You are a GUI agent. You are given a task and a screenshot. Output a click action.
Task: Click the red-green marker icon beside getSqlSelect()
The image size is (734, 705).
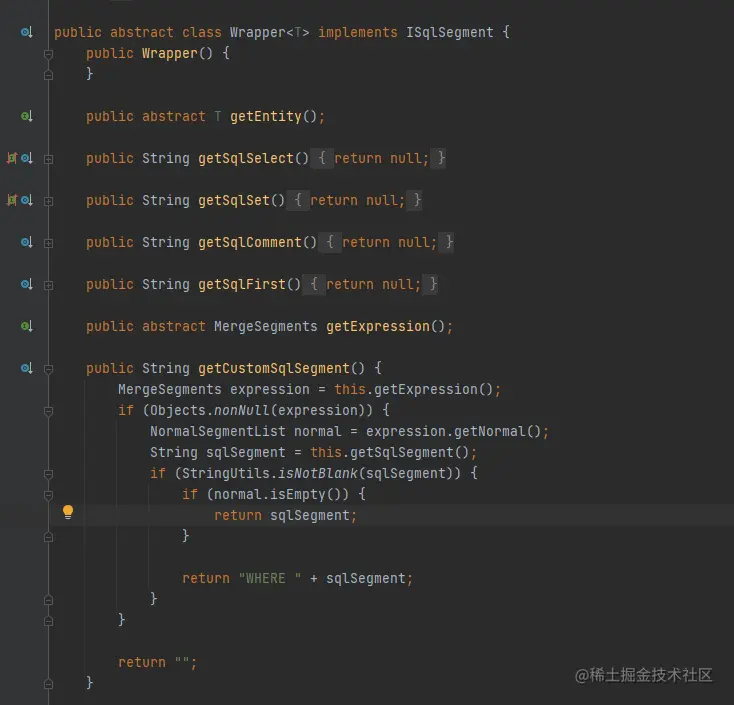tap(12, 158)
